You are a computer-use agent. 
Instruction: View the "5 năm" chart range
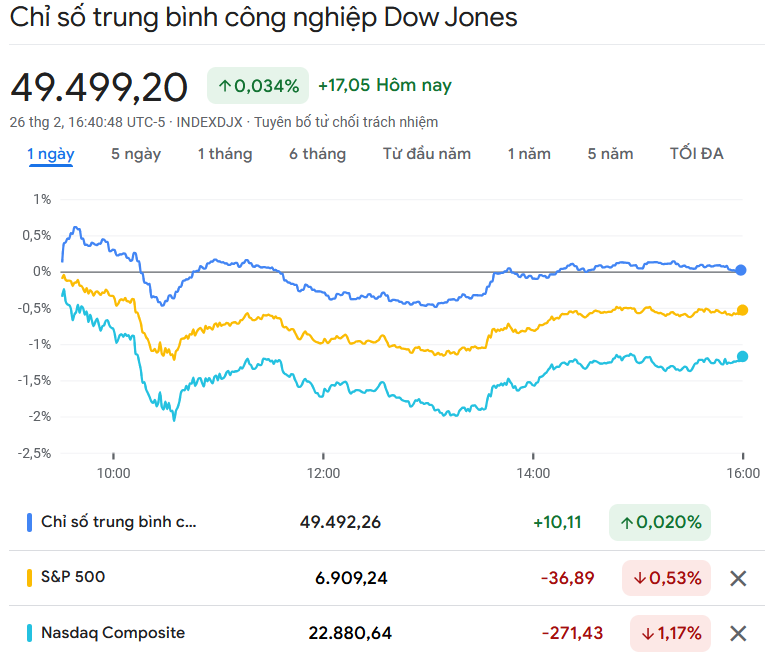click(610, 154)
